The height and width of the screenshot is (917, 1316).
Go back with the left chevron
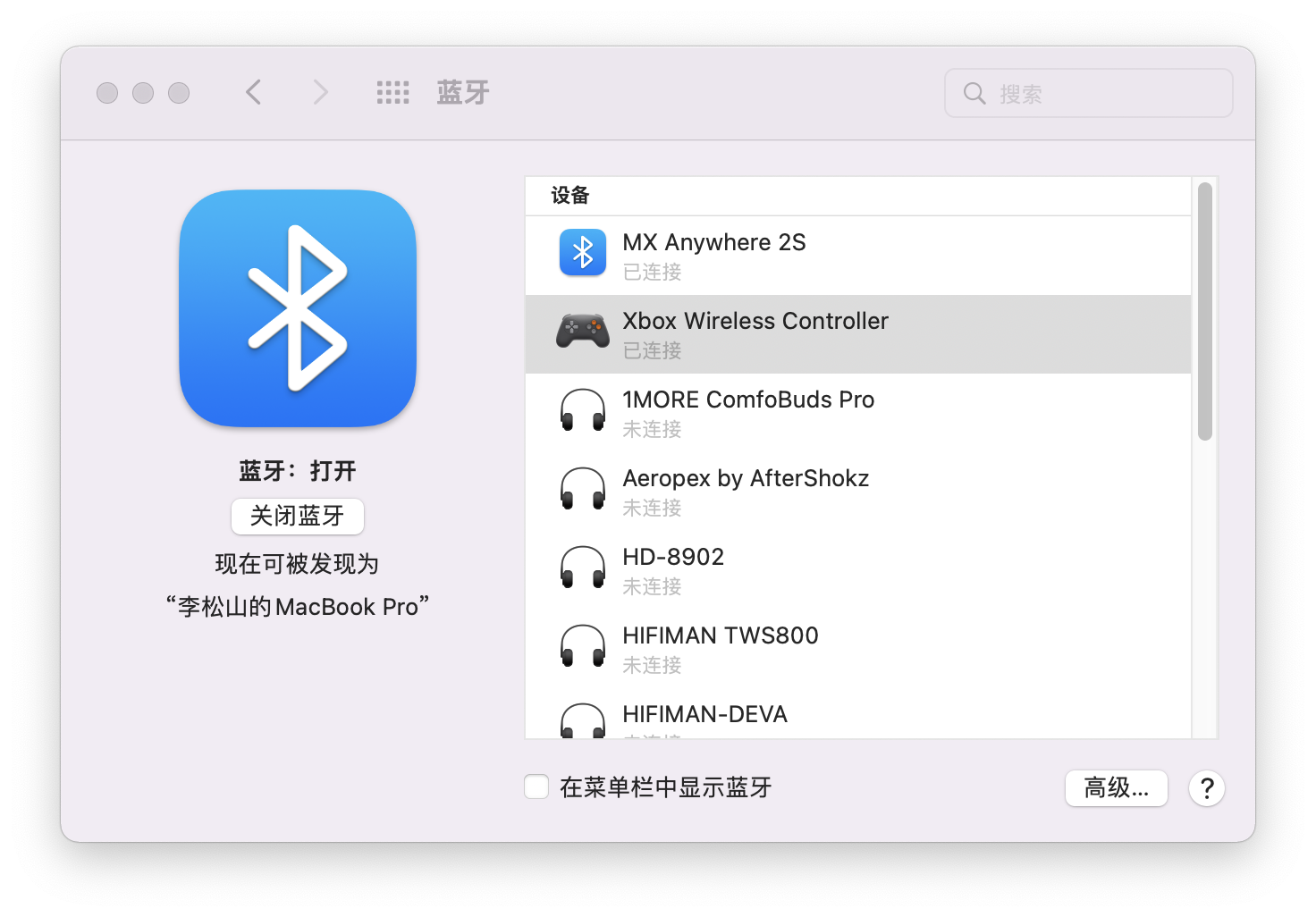click(254, 92)
